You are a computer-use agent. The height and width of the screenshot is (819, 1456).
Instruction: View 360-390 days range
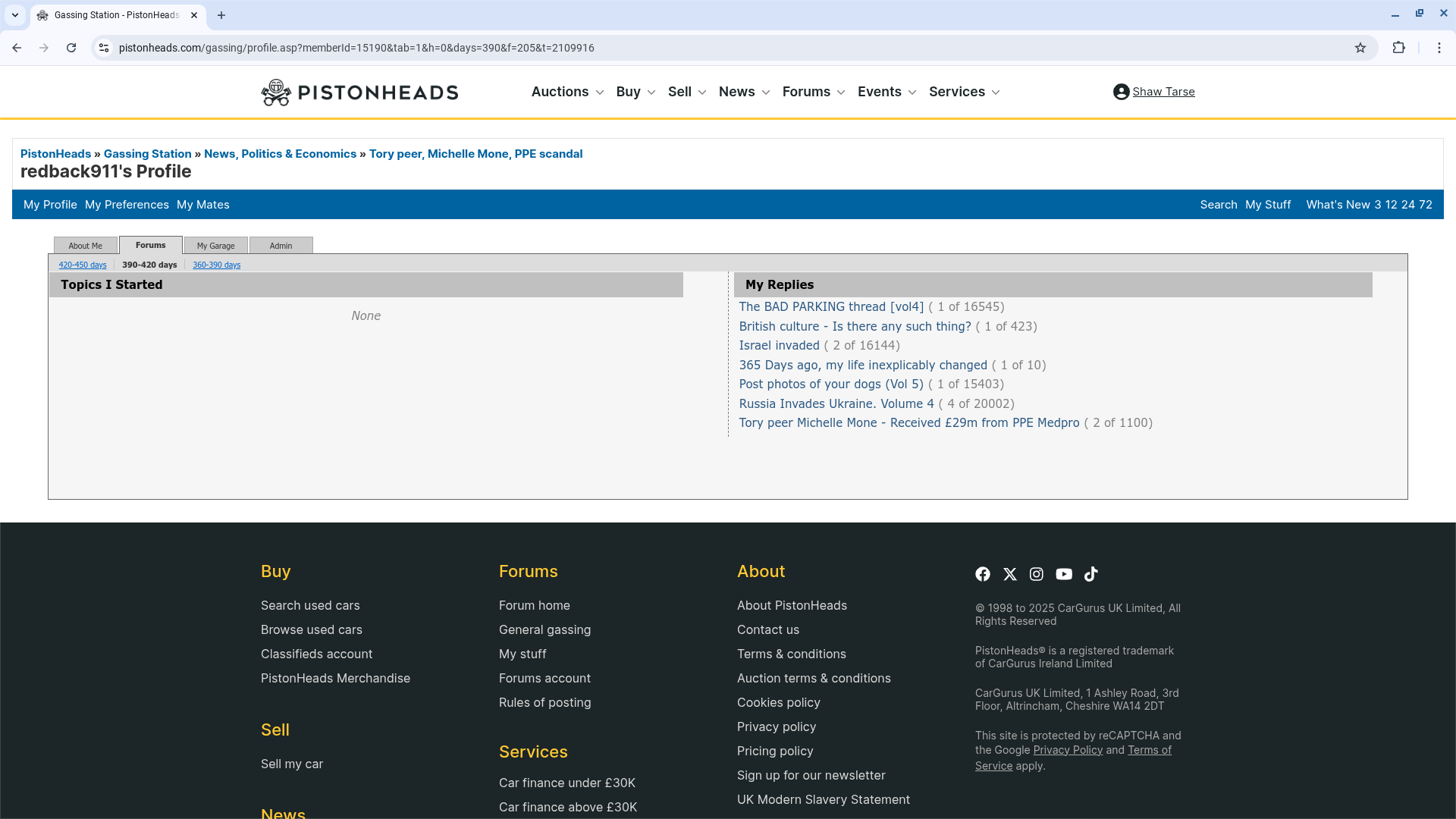click(217, 265)
